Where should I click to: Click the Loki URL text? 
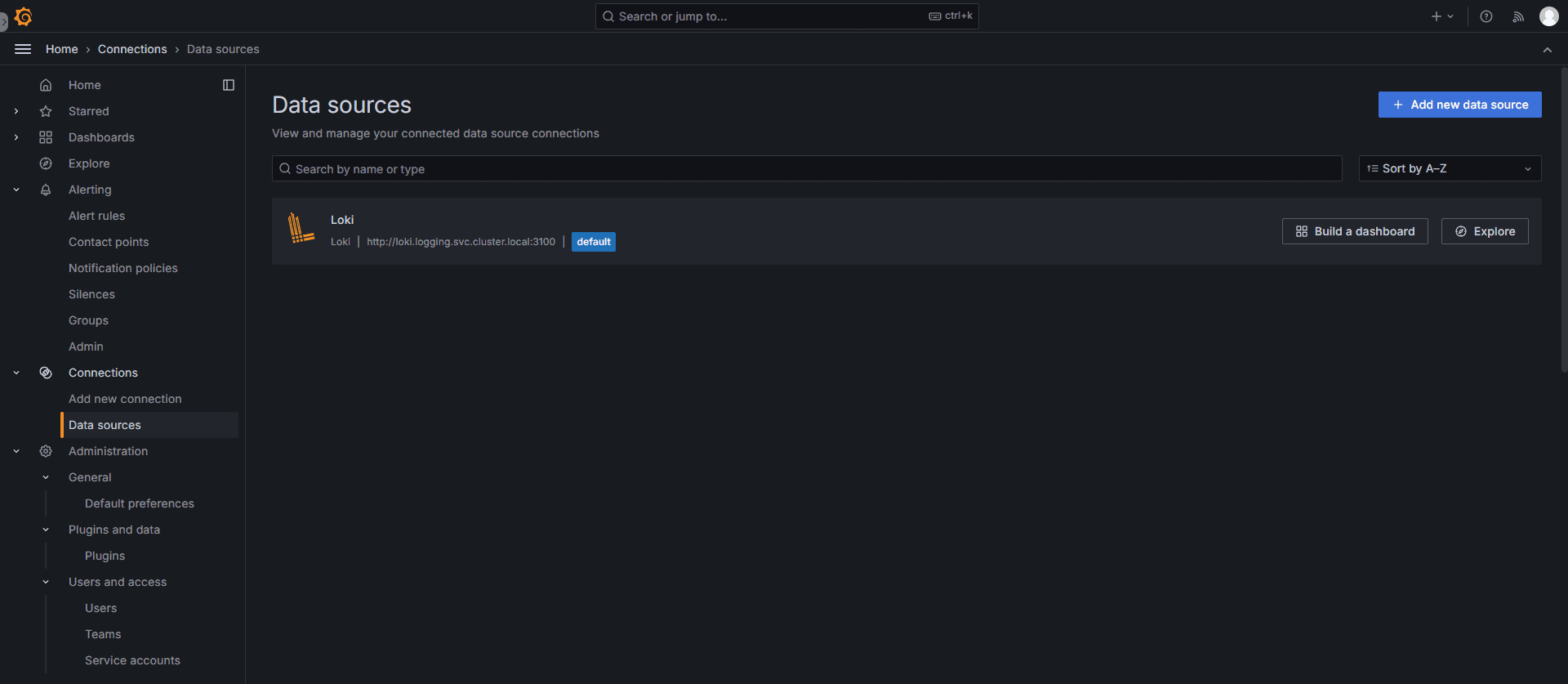pyautogui.click(x=461, y=242)
